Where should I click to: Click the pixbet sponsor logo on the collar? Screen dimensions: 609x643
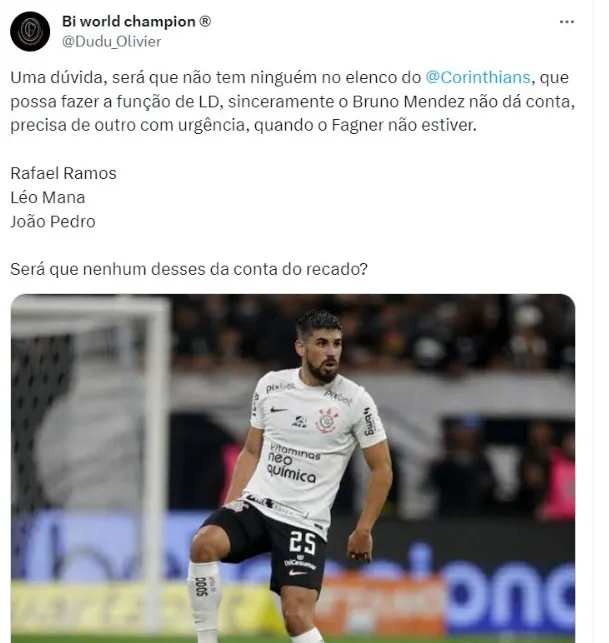click(280, 387)
